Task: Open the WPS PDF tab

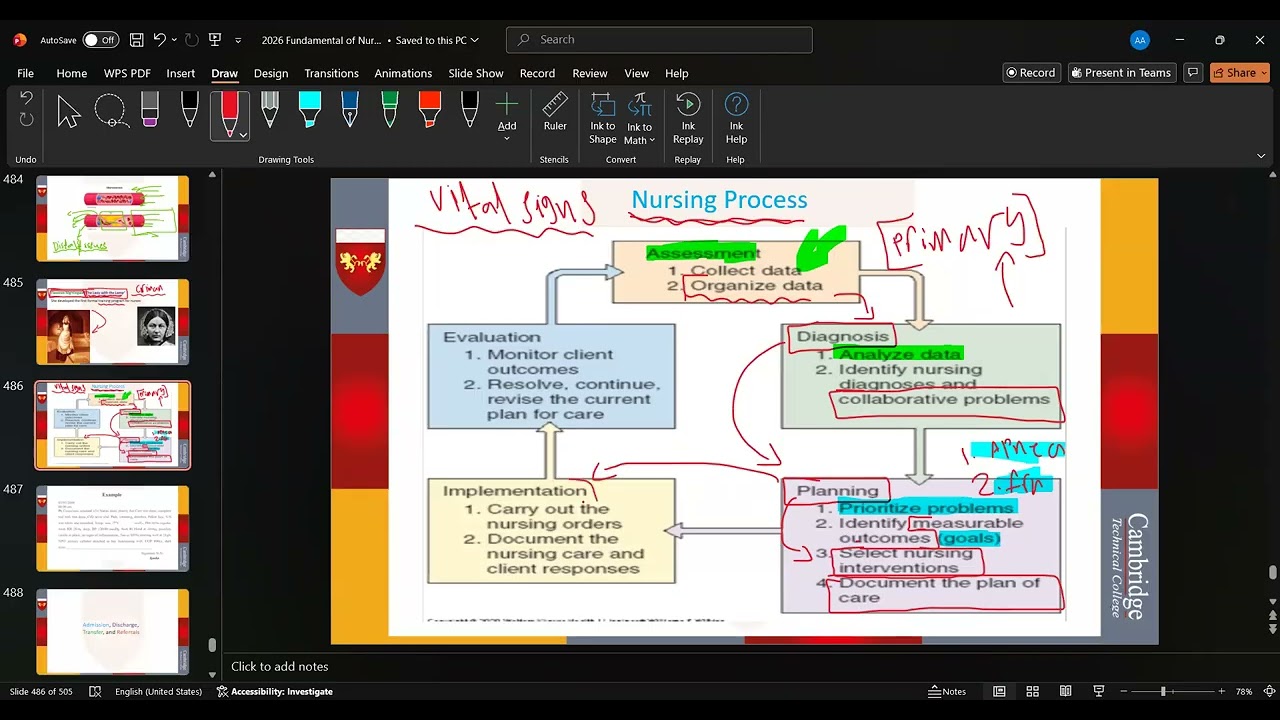Action: point(127,73)
